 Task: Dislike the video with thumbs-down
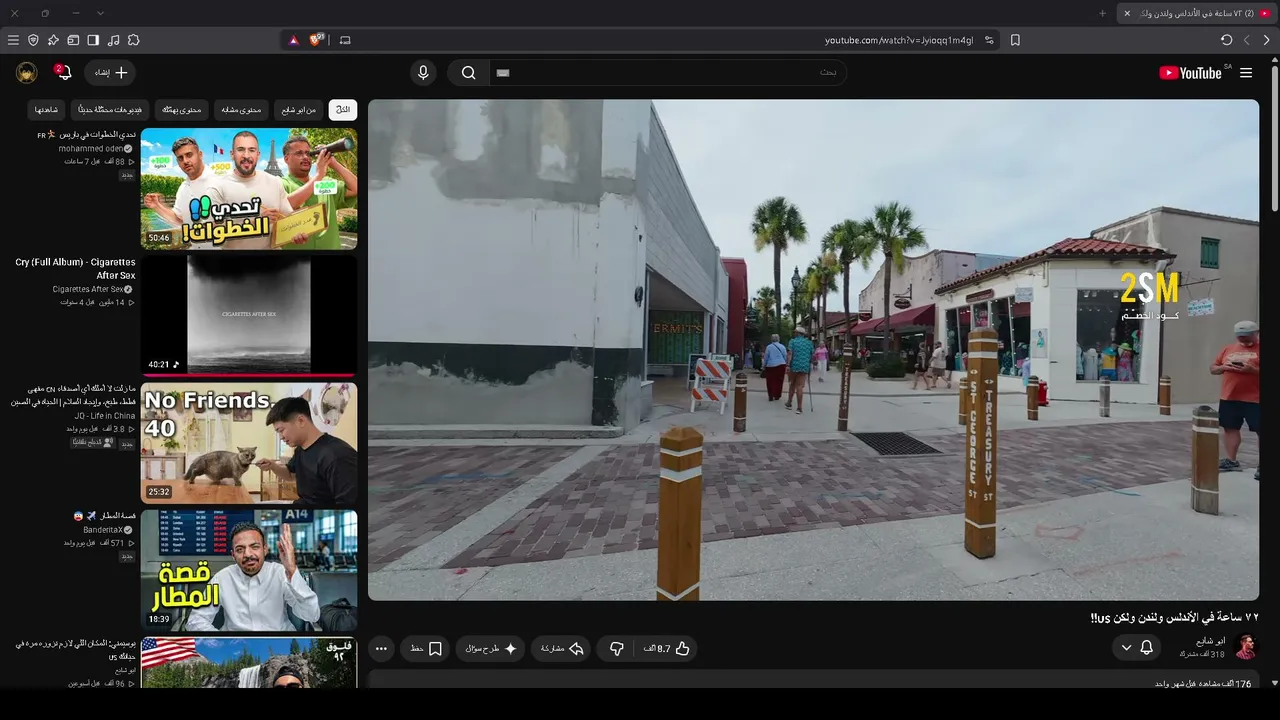(x=617, y=649)
